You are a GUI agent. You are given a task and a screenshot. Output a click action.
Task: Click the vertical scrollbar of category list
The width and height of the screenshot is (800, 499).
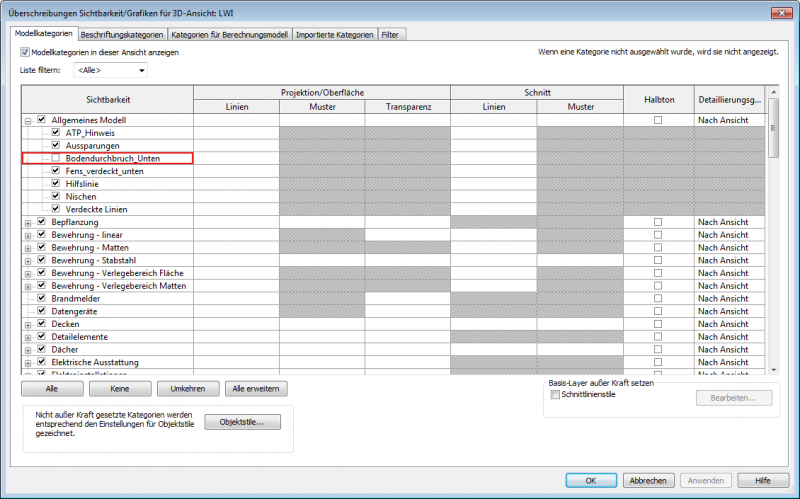772,250
